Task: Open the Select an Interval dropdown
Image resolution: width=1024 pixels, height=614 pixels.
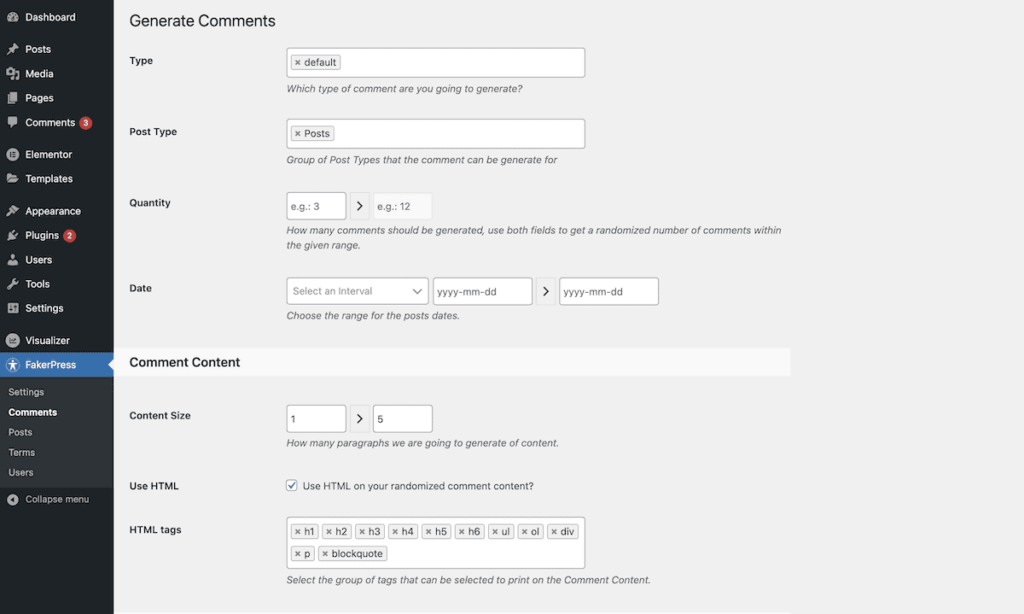Action: [357, 291]
